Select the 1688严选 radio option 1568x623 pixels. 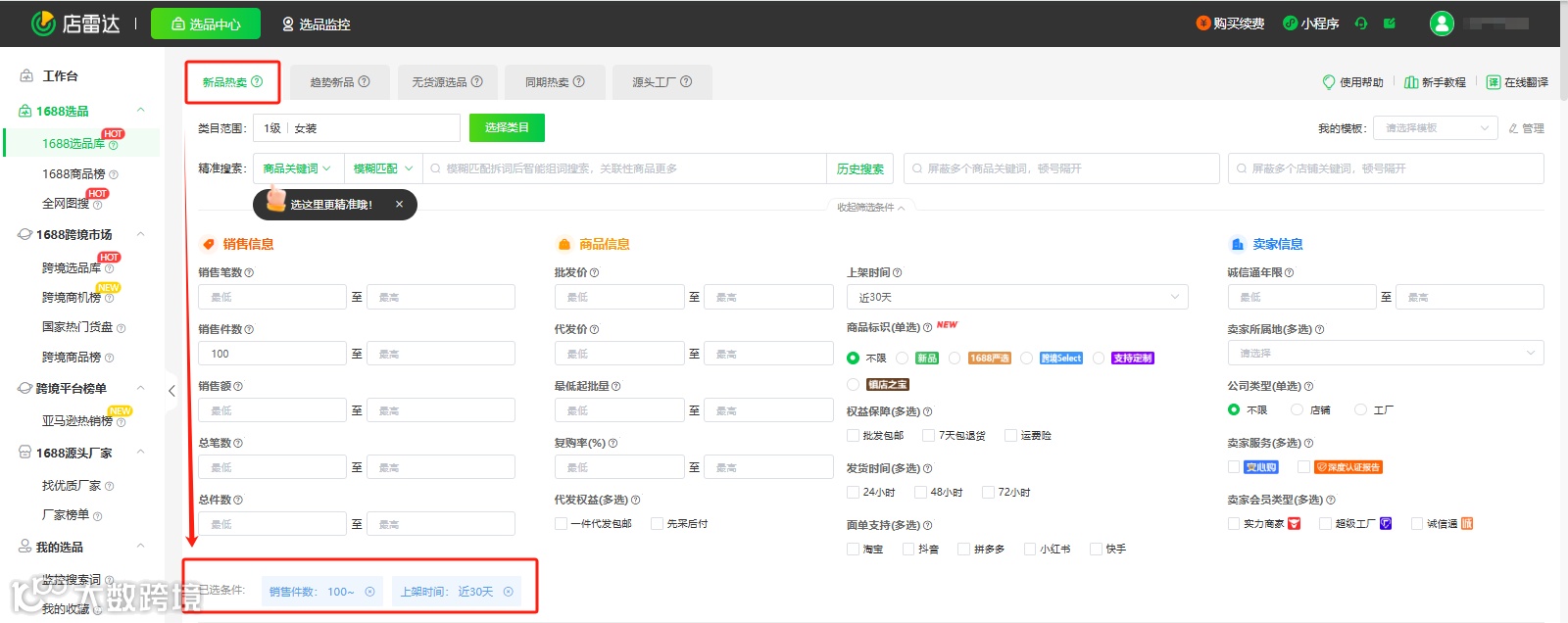pyautogui.click(x=955, y=358)
